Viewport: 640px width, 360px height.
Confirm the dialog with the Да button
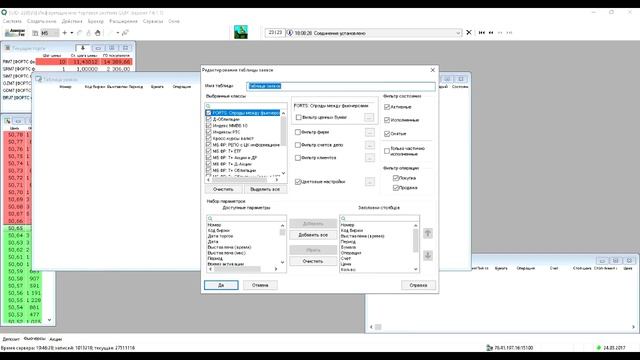click(x=221, y=285)
